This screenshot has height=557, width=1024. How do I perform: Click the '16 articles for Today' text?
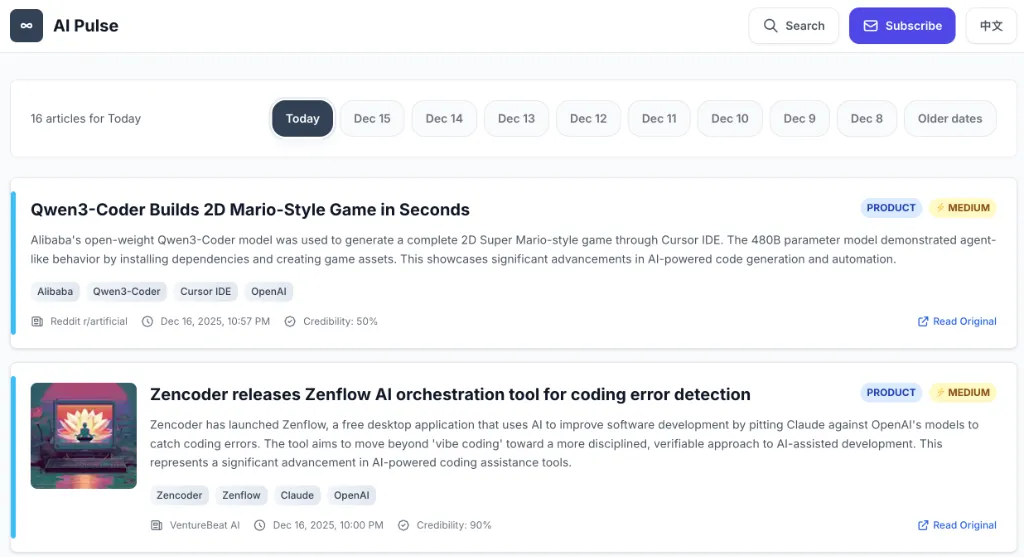click(86, 118)
